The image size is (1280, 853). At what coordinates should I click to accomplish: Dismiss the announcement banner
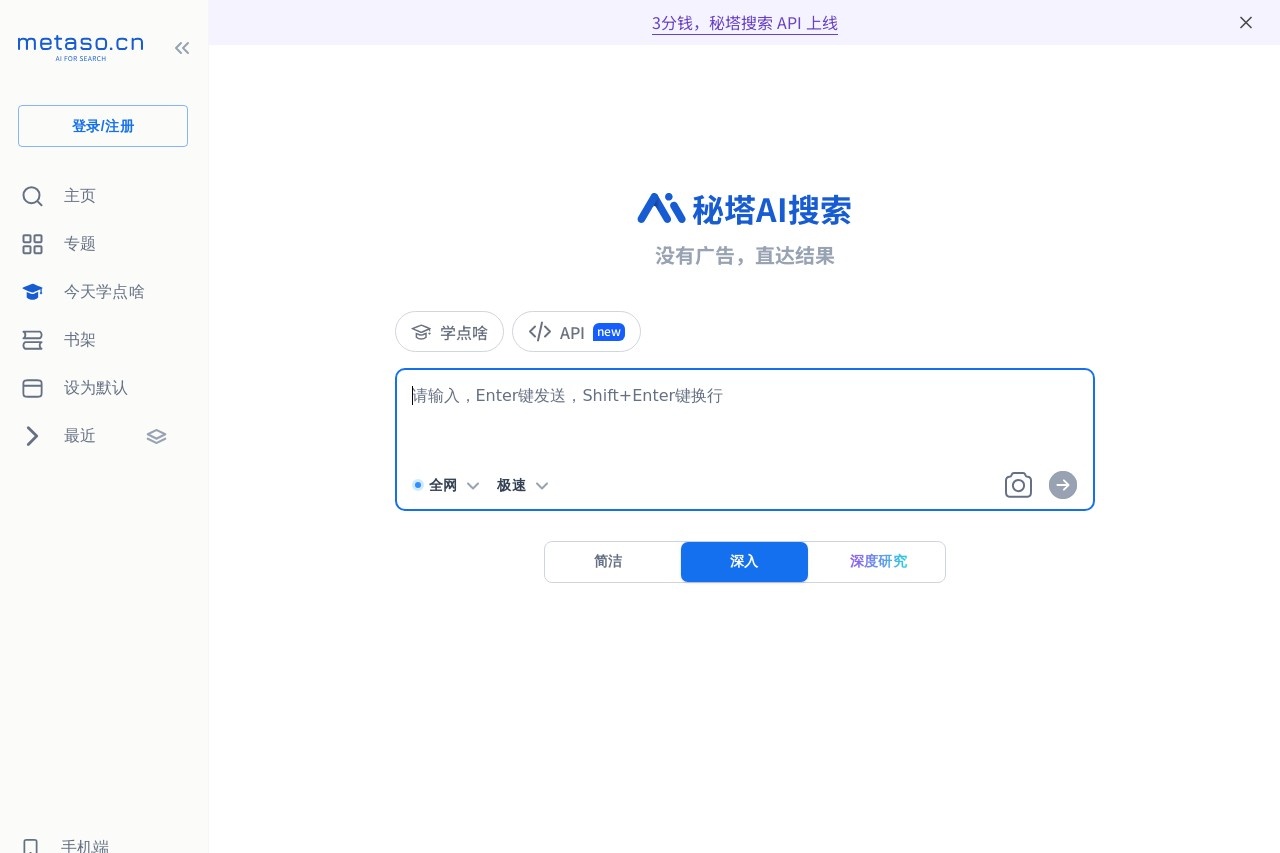pos(1246,22)
